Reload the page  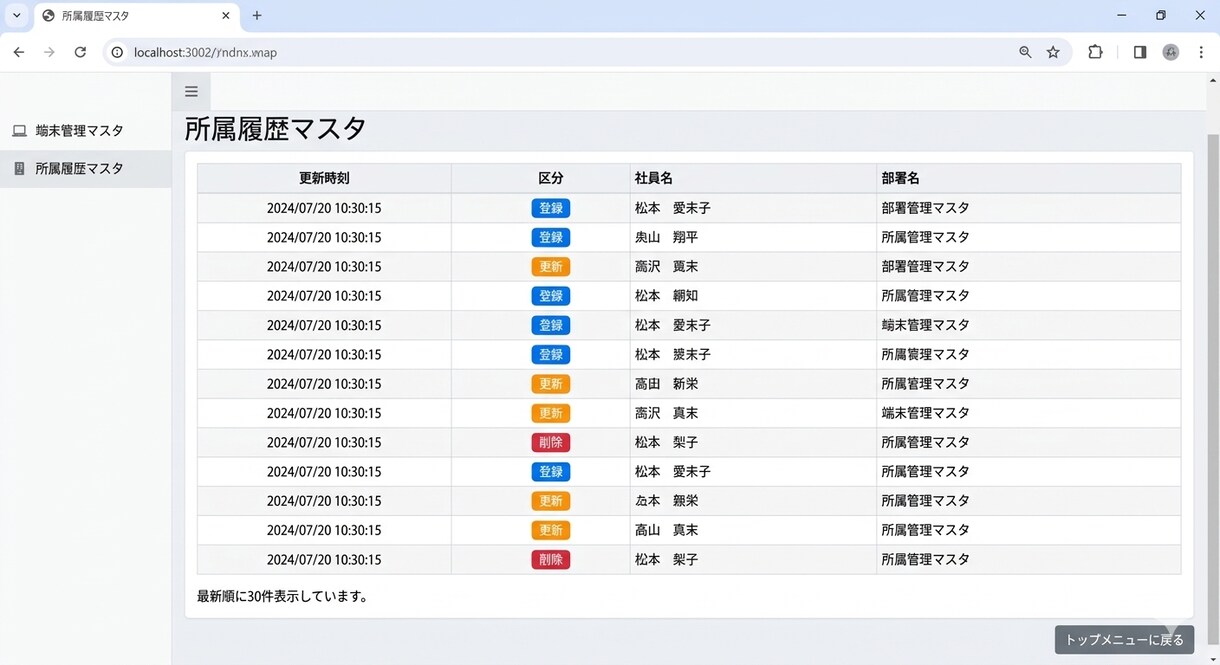coord(80,52)
